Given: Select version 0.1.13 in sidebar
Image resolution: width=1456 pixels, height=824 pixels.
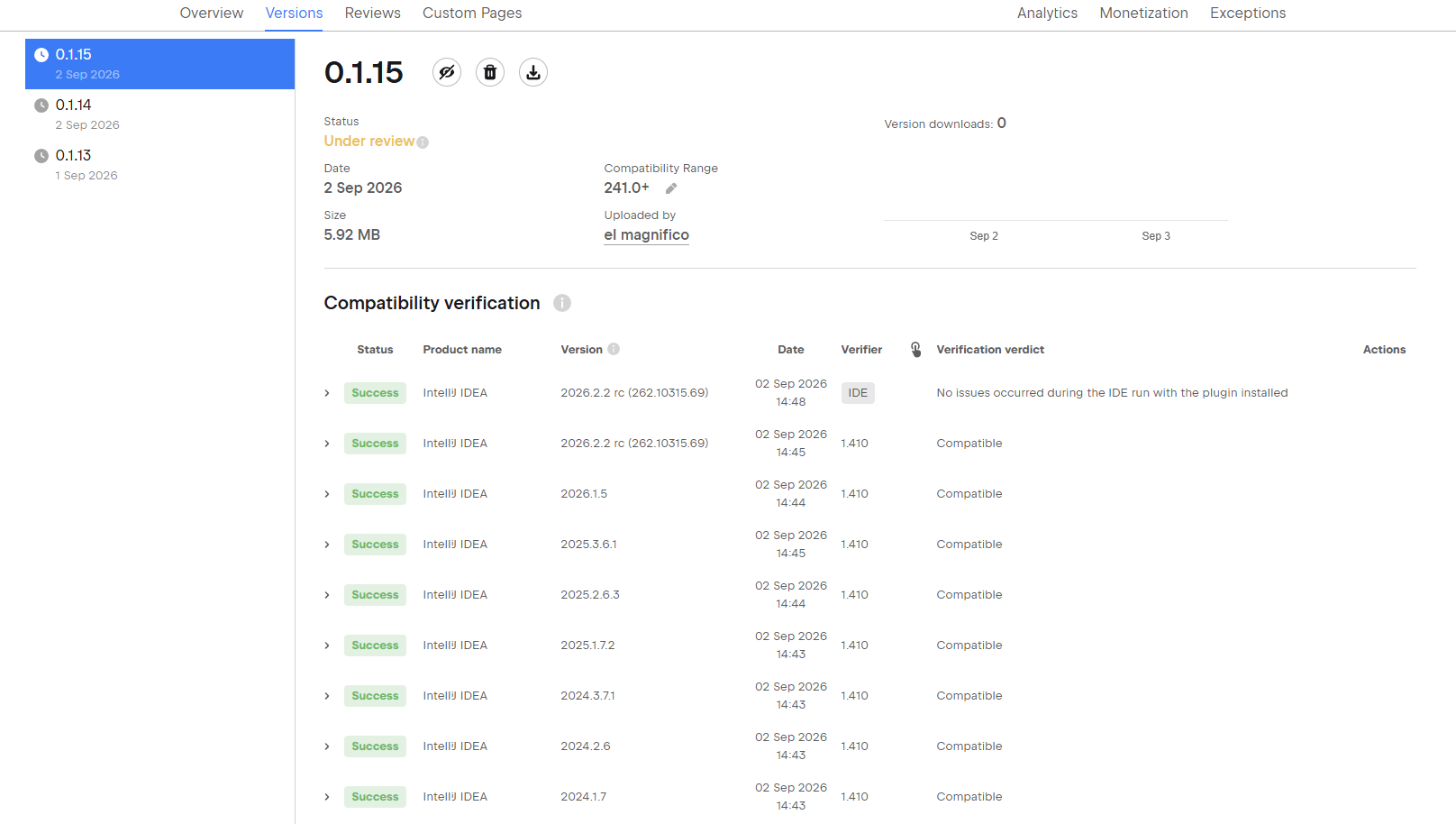Looking at the screenshot, I should pos(159,165).
